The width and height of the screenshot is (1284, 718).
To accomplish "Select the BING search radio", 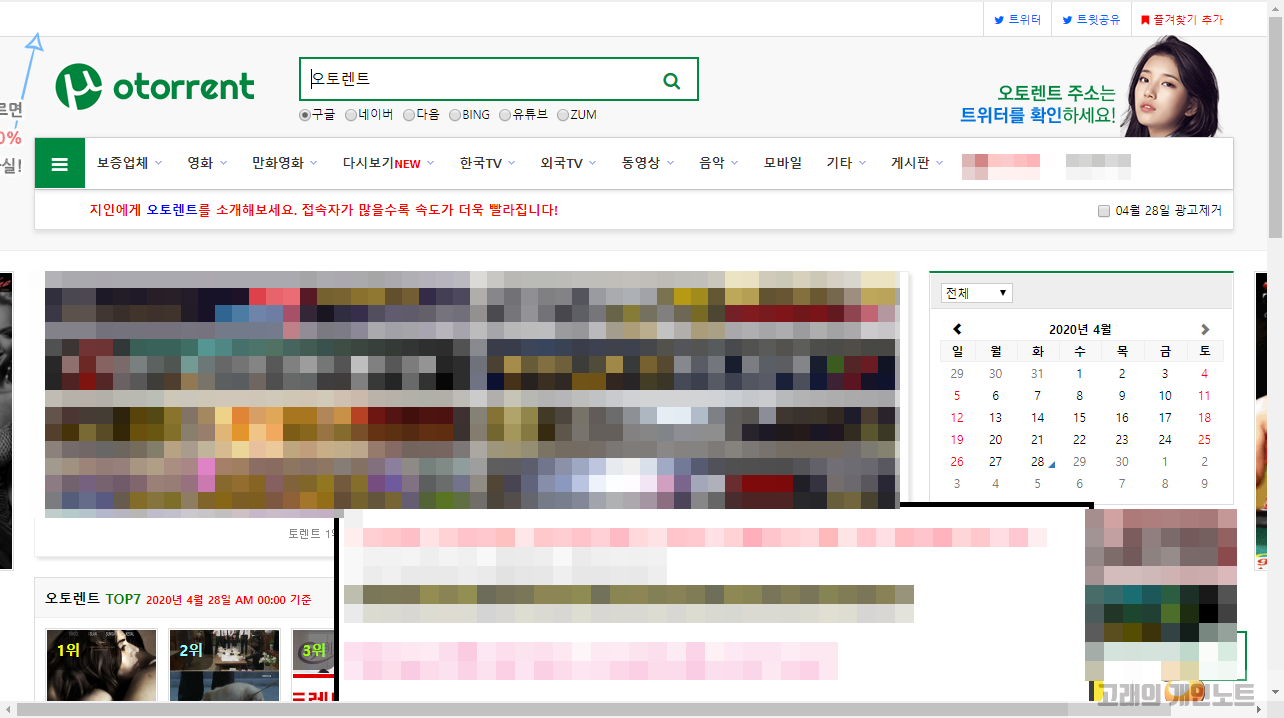I will pyautogui.click(x=455, y=115).
